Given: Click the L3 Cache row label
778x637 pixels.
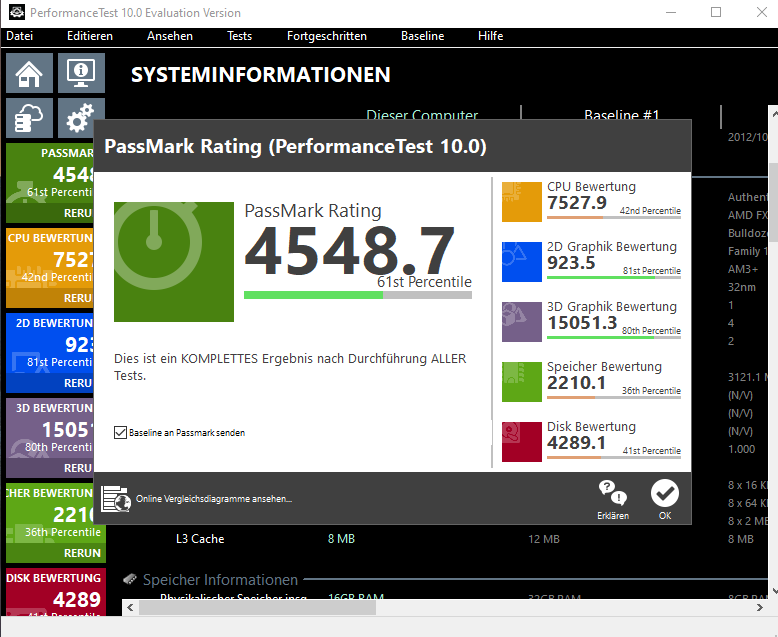Looking at the screenshot, I should click(x=200, y=539).
